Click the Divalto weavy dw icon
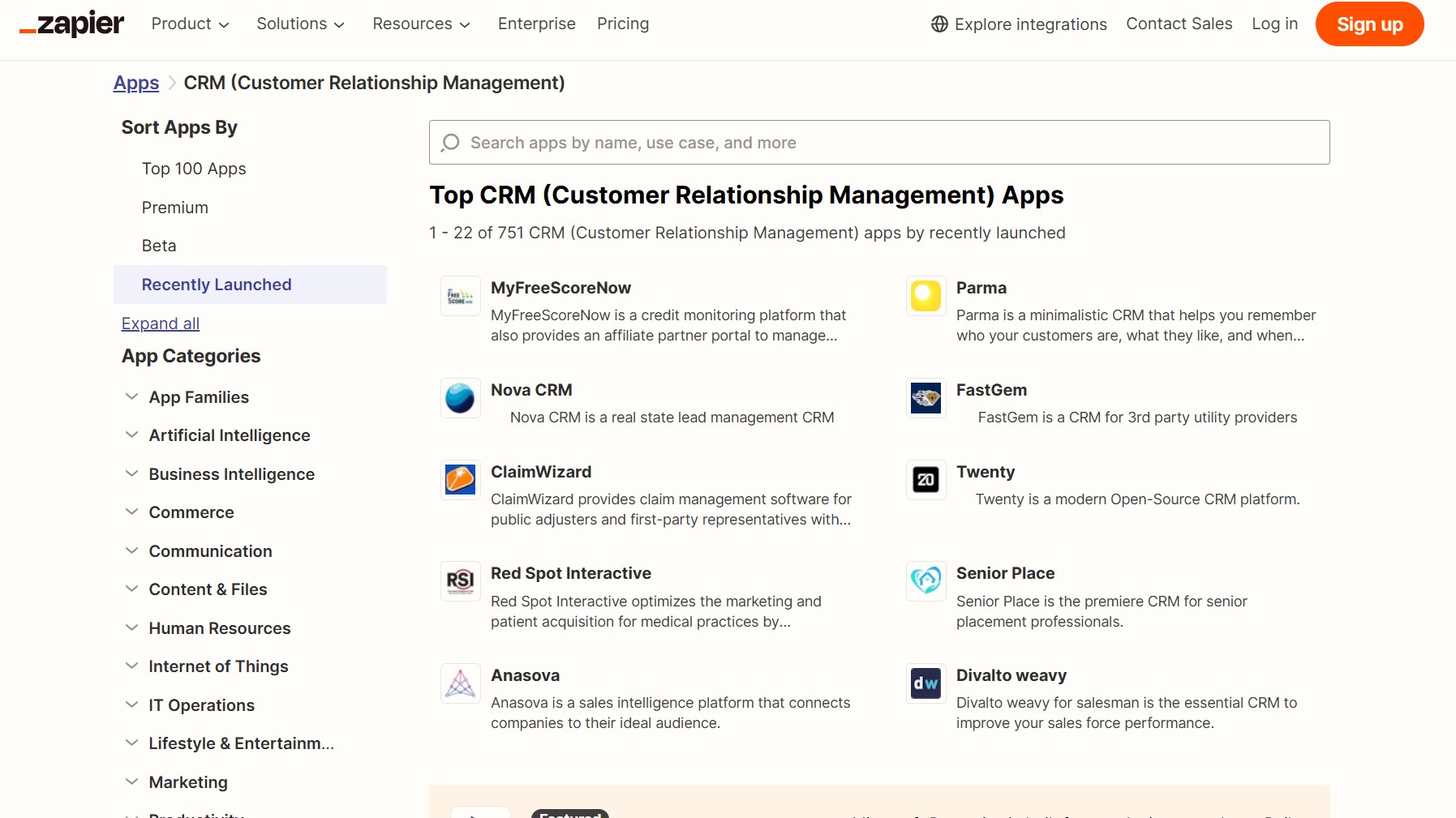The image size is (1456, 818). [x=926, y=683]
